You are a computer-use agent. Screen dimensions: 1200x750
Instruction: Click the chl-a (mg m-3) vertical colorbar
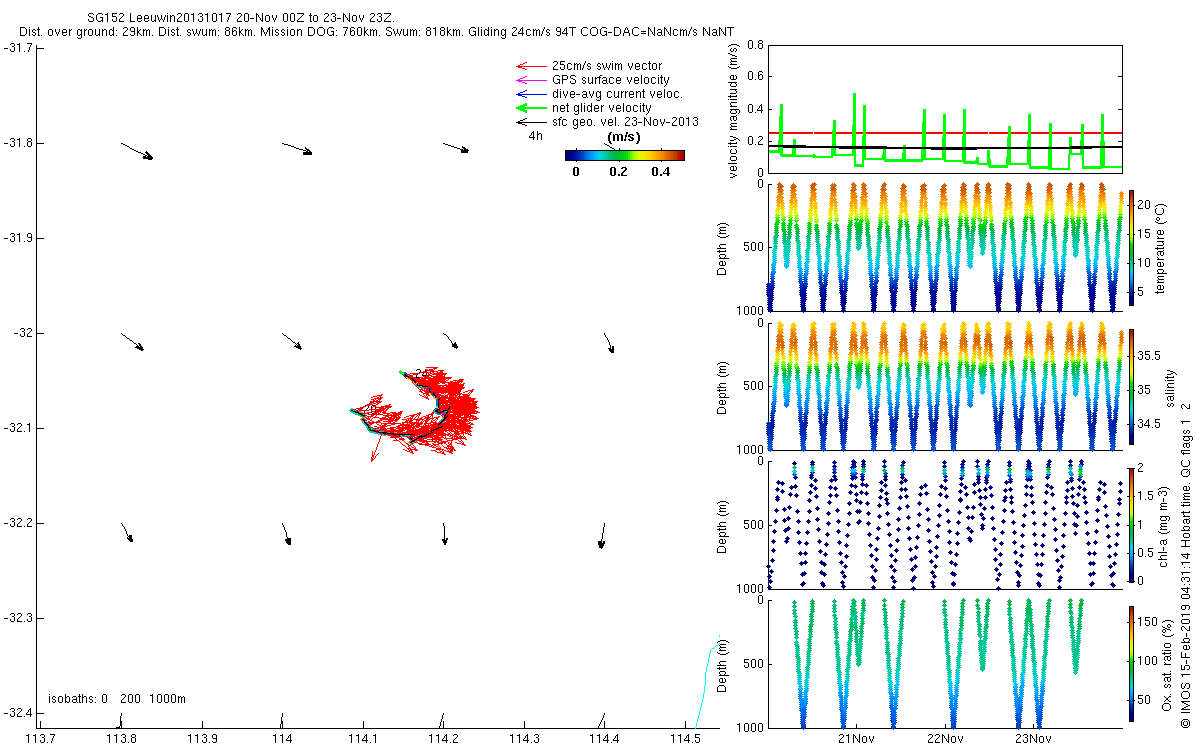tap(1132, 524)
